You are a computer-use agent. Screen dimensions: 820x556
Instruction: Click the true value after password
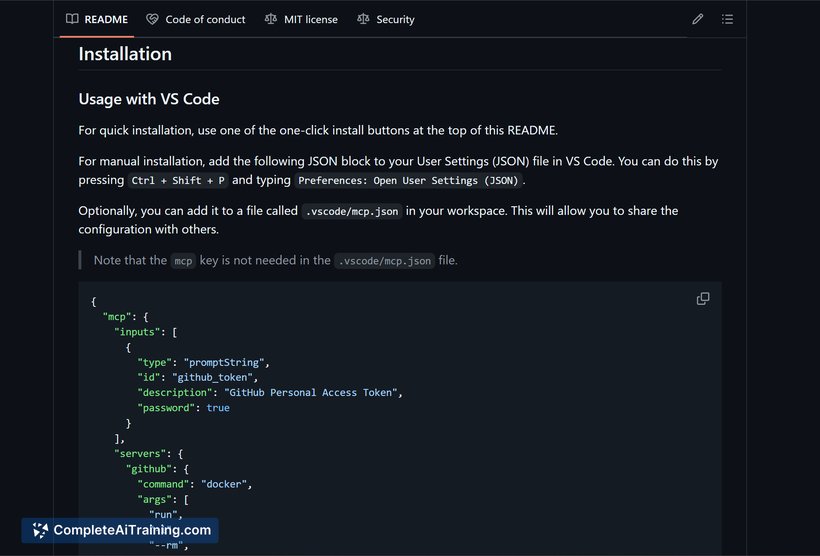click(x=218, y=408)
